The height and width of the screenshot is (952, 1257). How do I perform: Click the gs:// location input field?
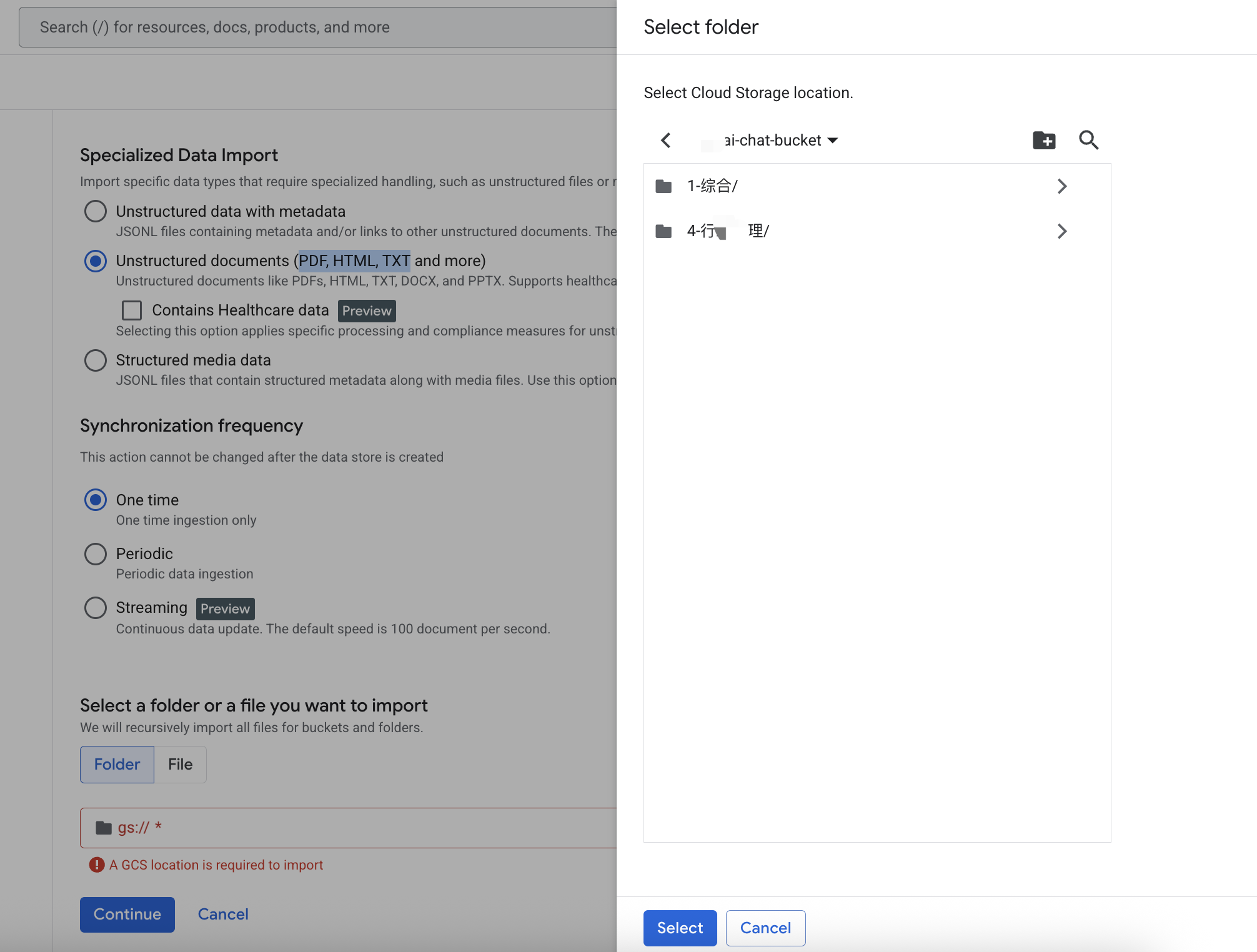(375, 828)
